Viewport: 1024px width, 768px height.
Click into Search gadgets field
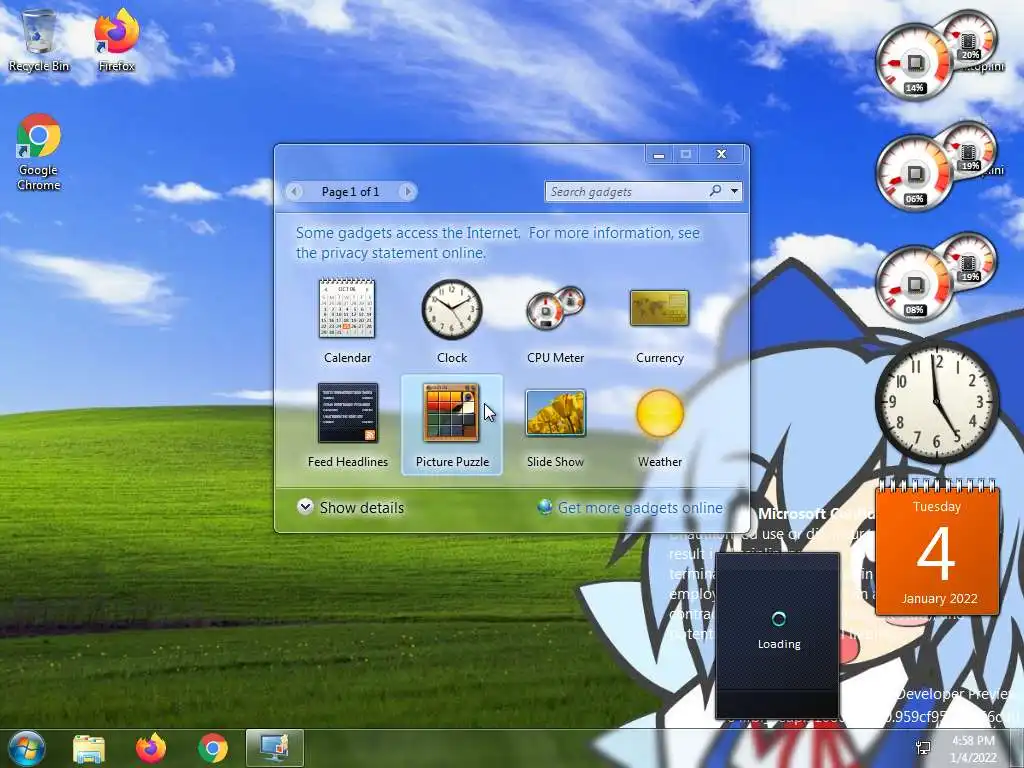[x=627, y=191]
